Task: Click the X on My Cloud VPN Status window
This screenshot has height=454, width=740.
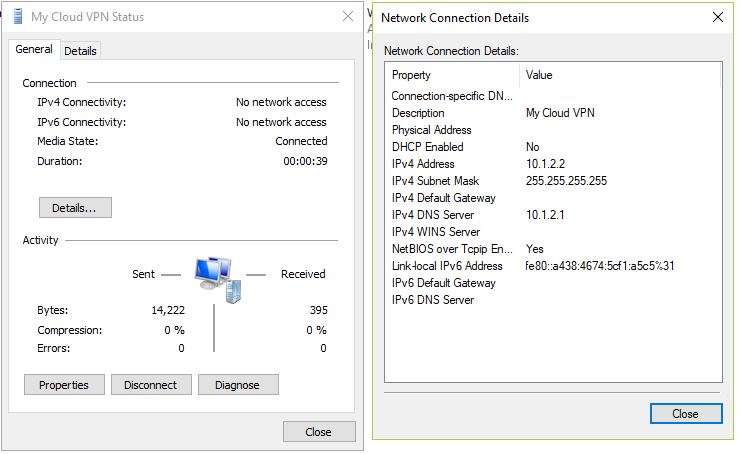Action: point(348,17)
